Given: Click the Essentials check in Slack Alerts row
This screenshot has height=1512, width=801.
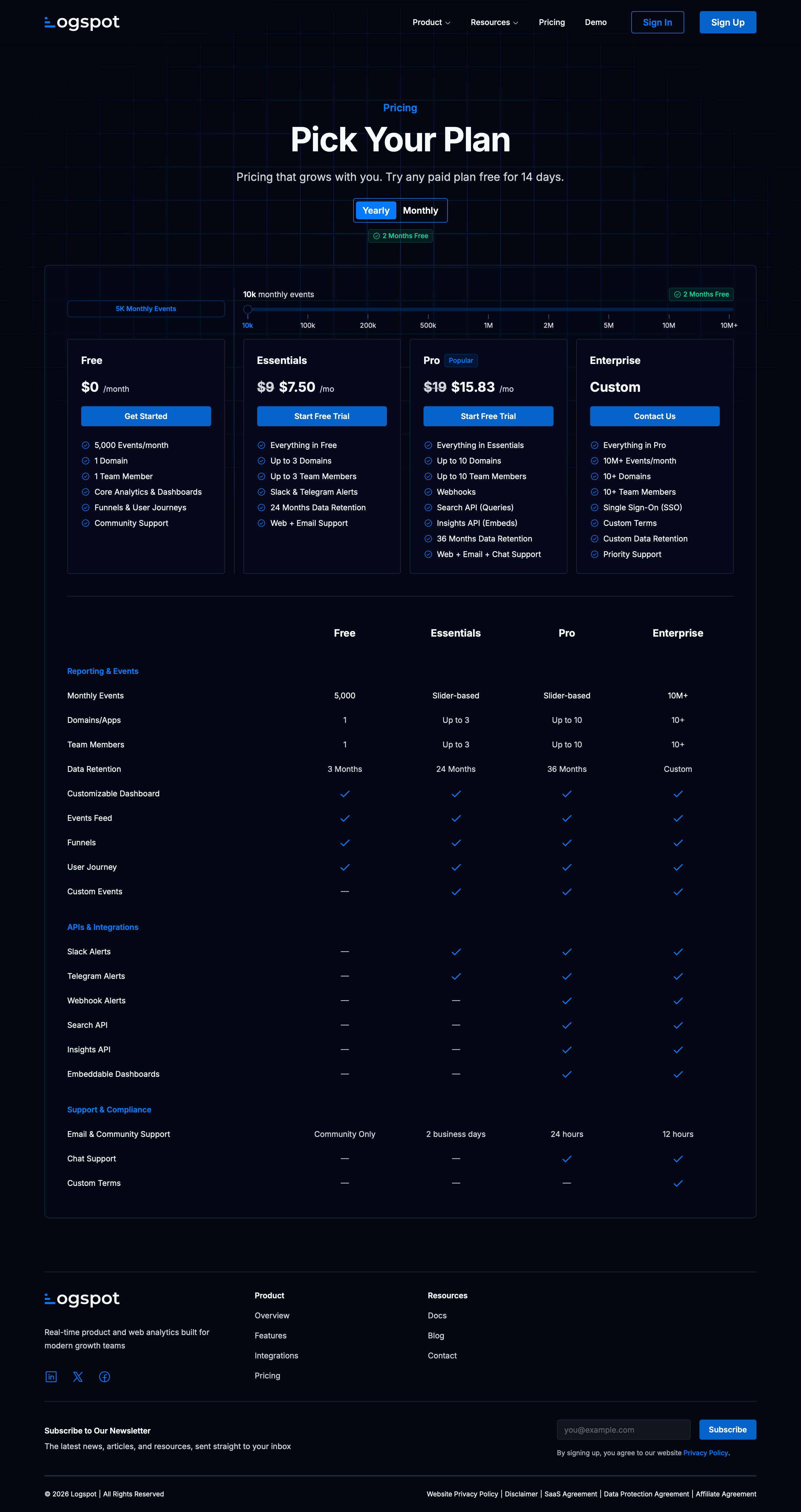Looking at the screenshot, I should click(x=456, y=952).
